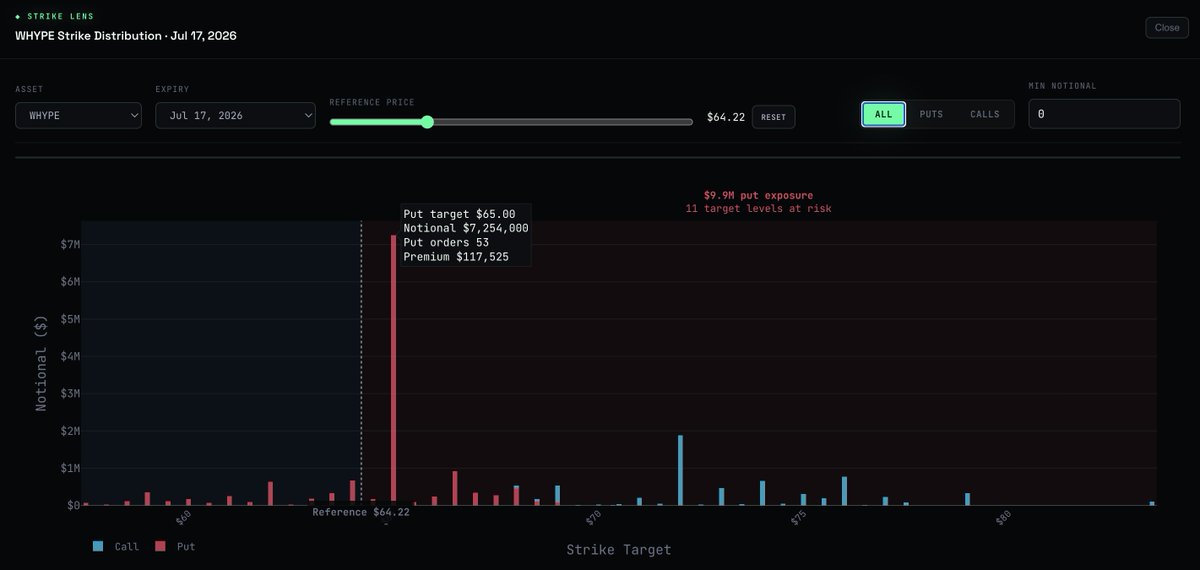Screen dimensions: 1200x570
Task: Click the STRIKE LENS header label
Action: coord(59,17)
